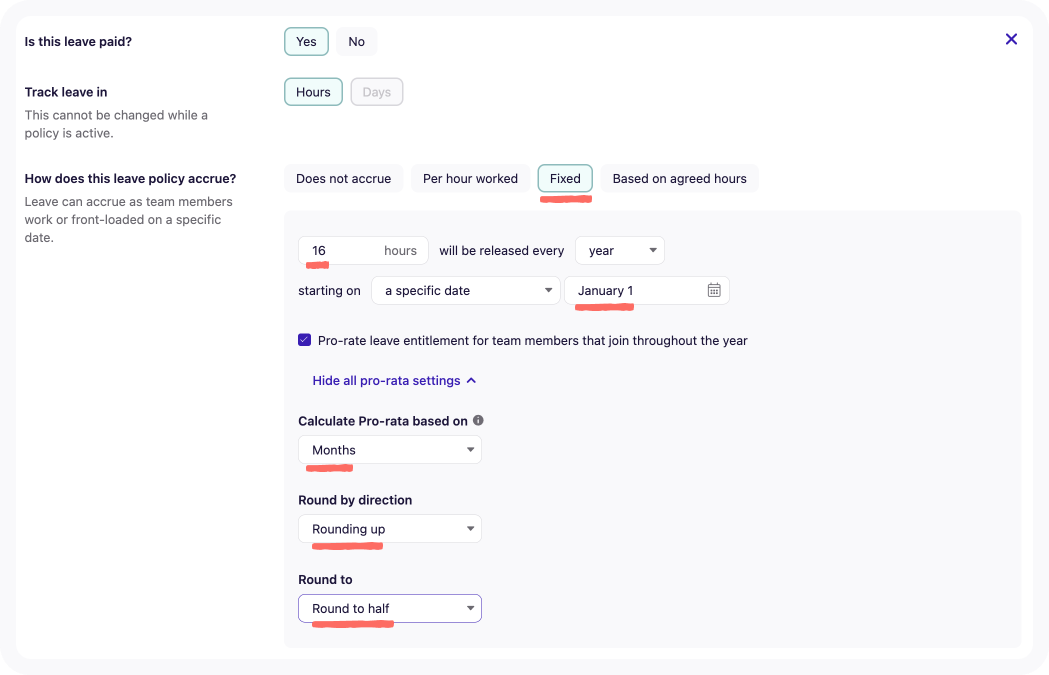
Task: Select Fixed accrual method
Action: [564, 178]
